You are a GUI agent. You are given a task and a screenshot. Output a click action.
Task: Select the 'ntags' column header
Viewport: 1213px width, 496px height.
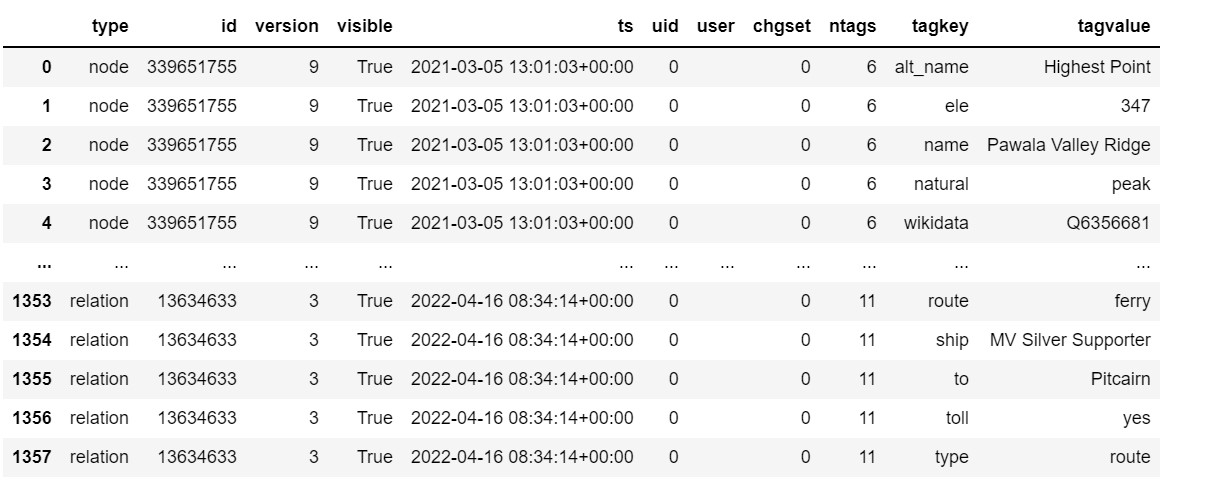point(853,27)
